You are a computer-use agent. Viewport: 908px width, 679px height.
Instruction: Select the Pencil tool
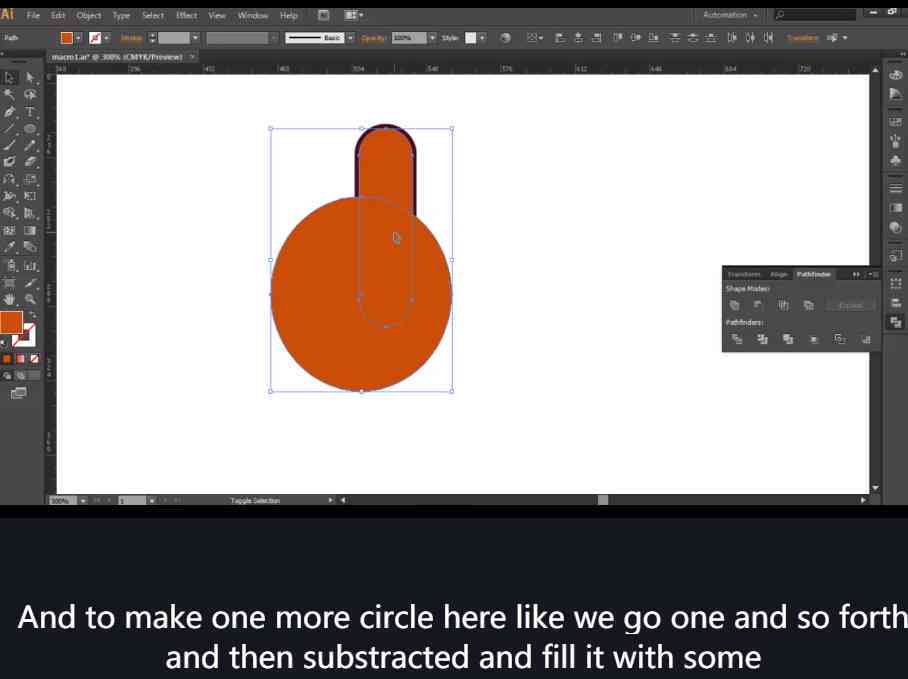pyautogui.click(x=30, y=145)
